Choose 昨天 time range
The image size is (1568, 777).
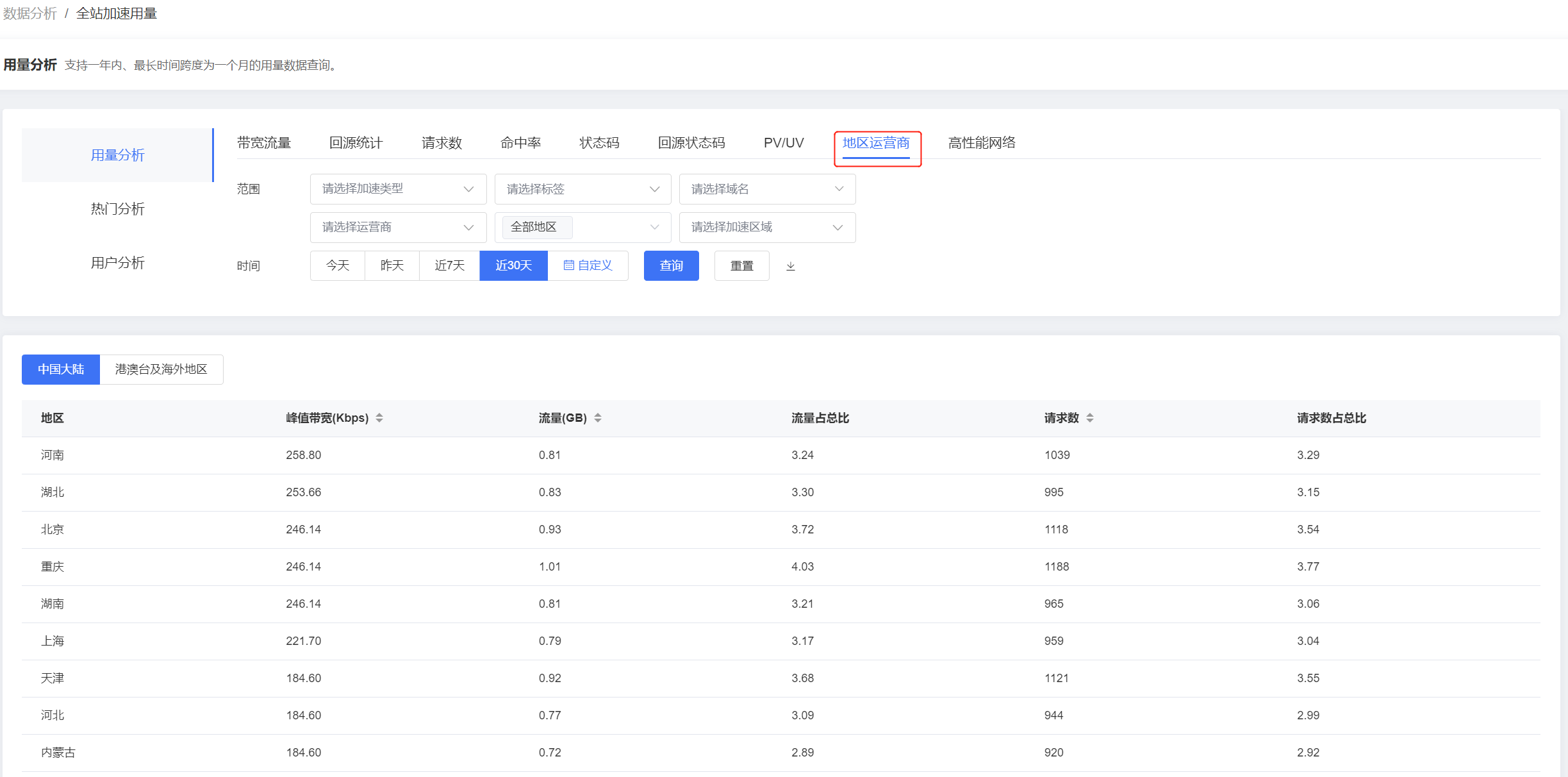point(392,265)
